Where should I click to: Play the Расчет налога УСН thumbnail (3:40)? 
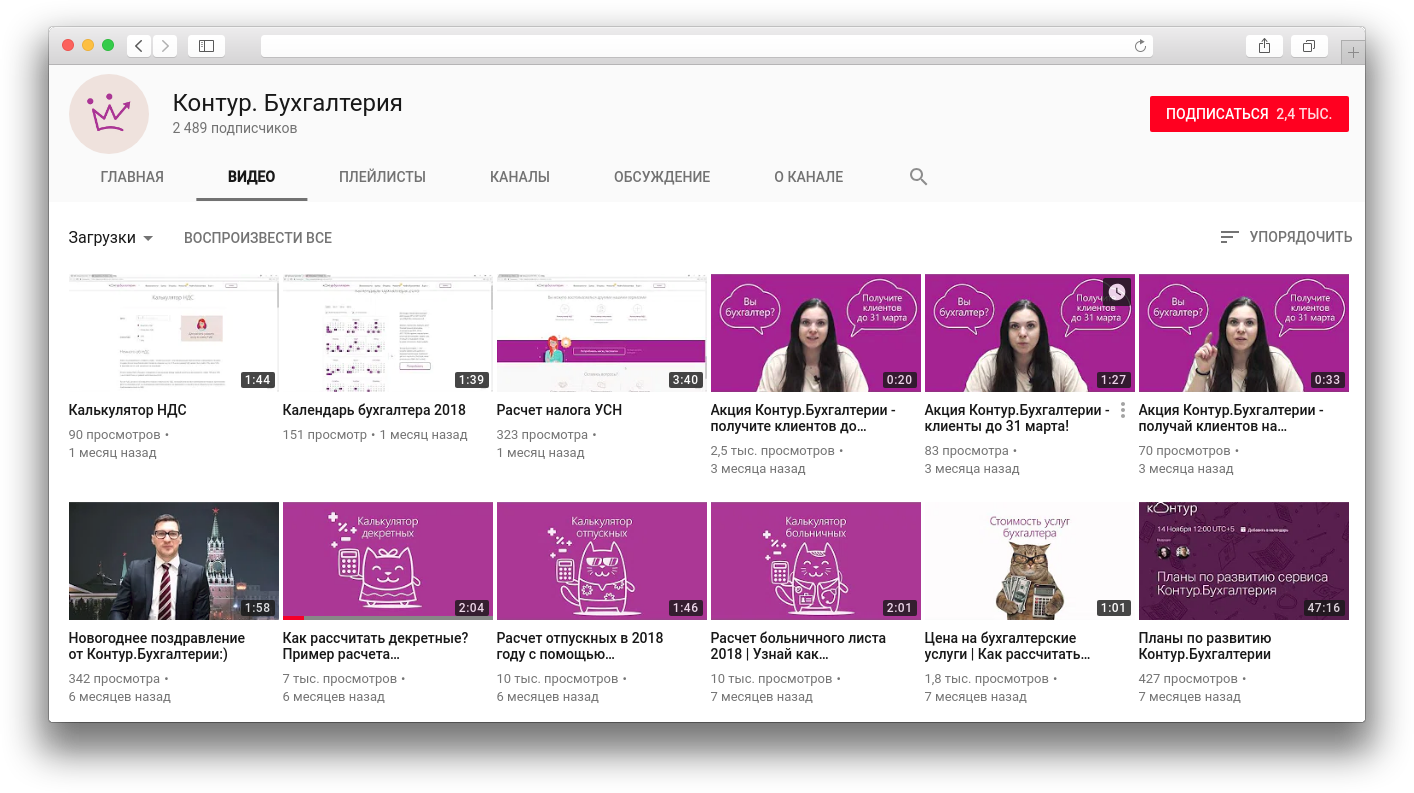click(x=602, y=333)
